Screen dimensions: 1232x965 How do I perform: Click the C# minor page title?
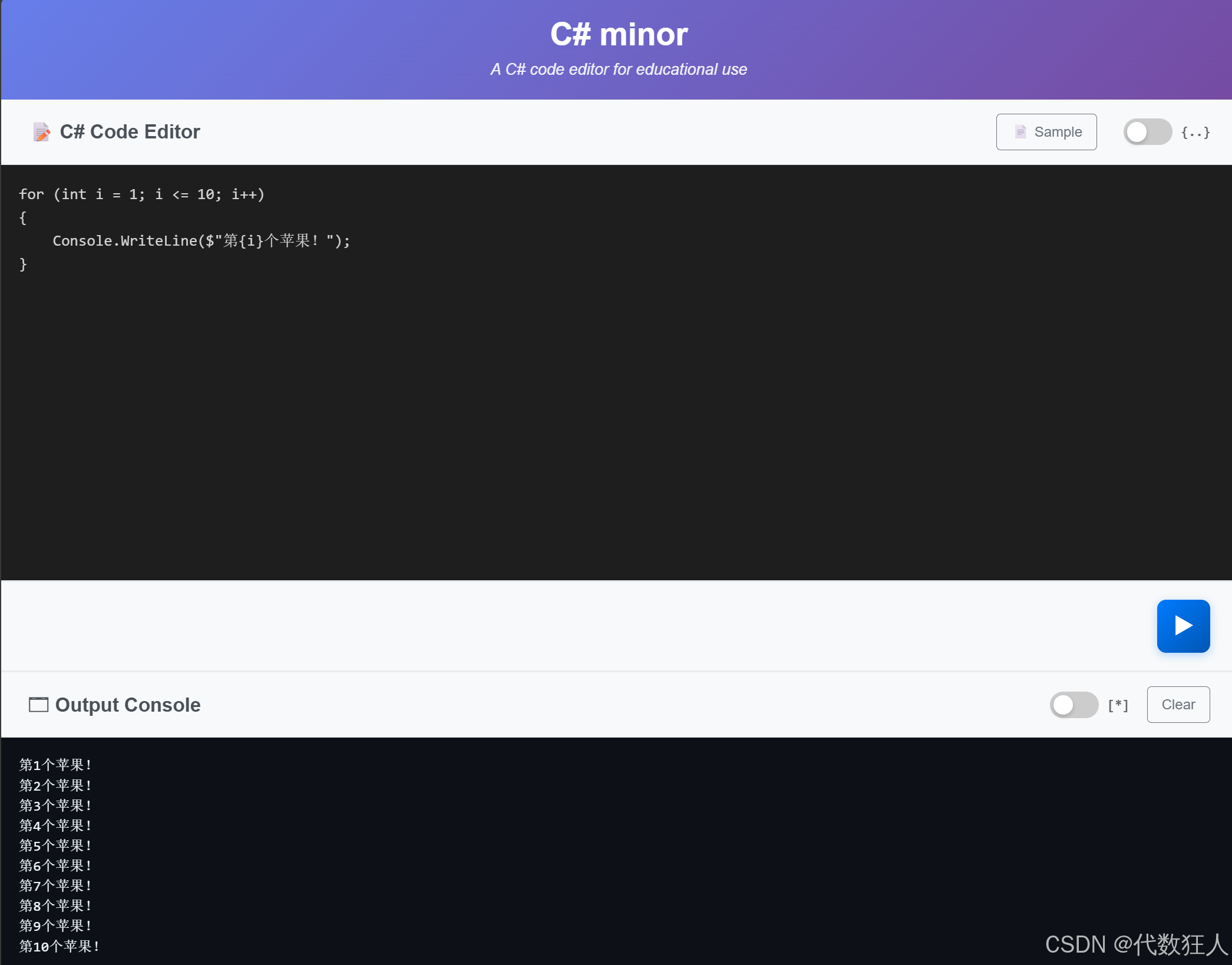click(619, 34)
